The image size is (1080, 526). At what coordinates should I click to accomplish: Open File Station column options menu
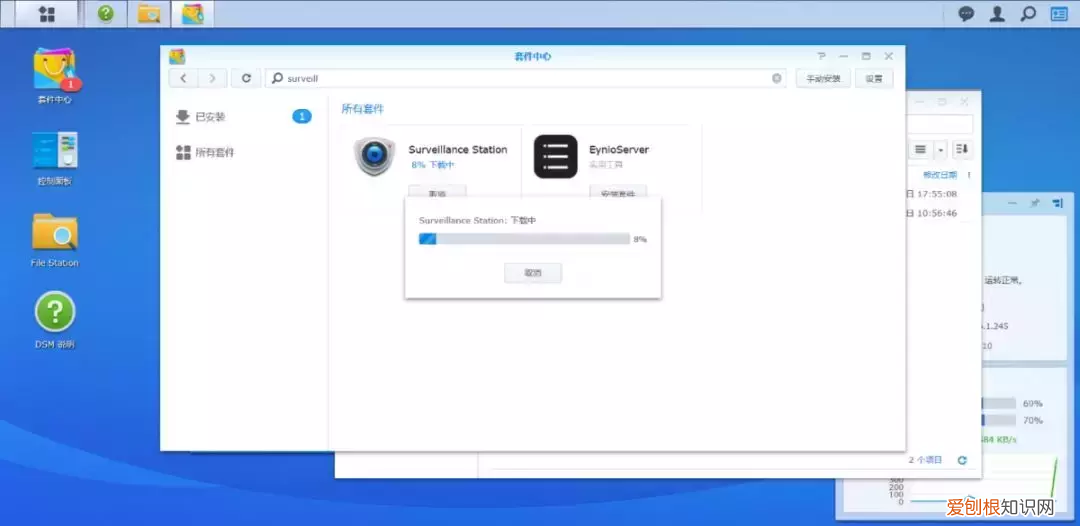pos(969,175)
